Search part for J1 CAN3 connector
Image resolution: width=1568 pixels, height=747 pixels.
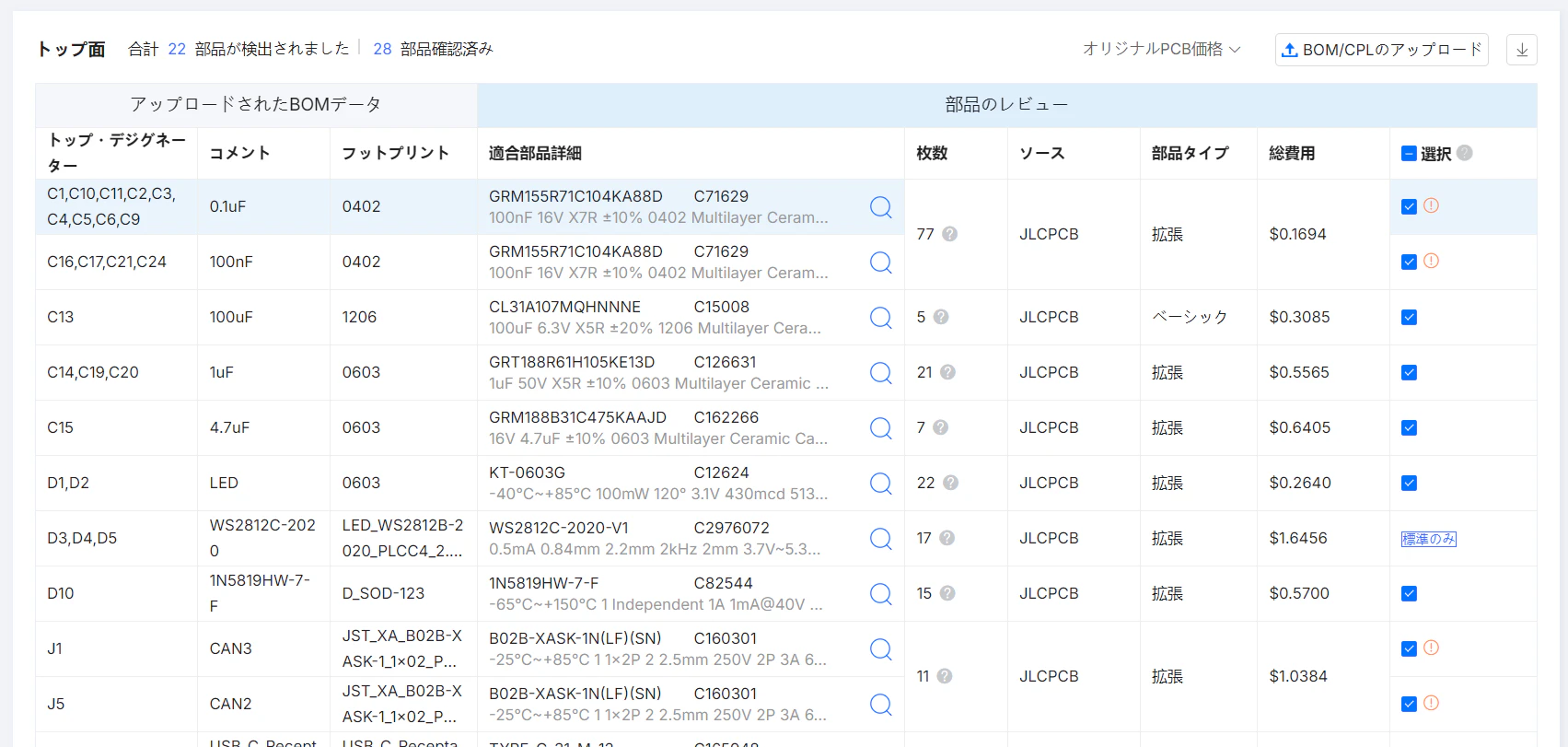tap(881, 649)
